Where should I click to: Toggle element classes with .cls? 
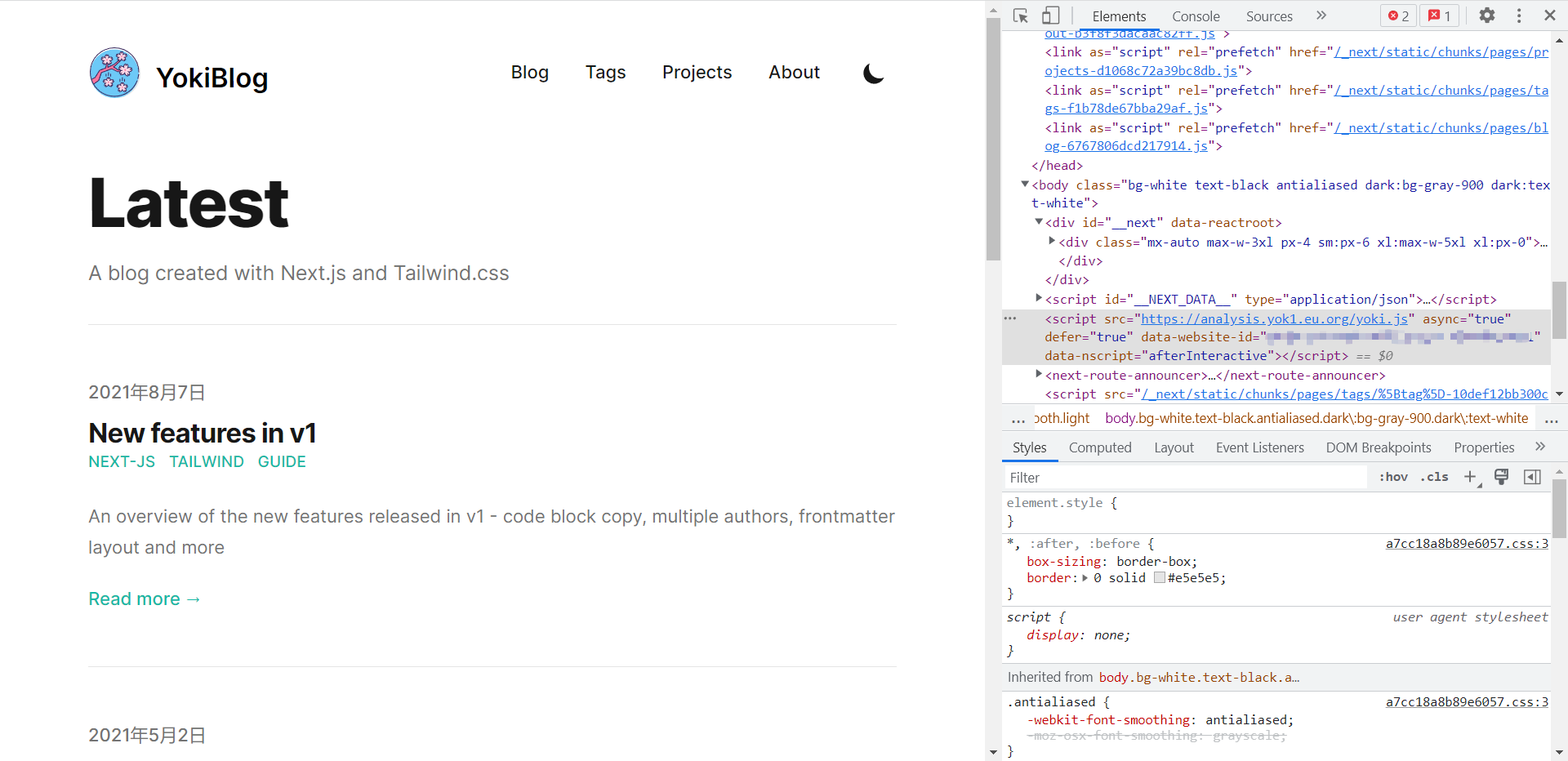[x=1435, y=477]
